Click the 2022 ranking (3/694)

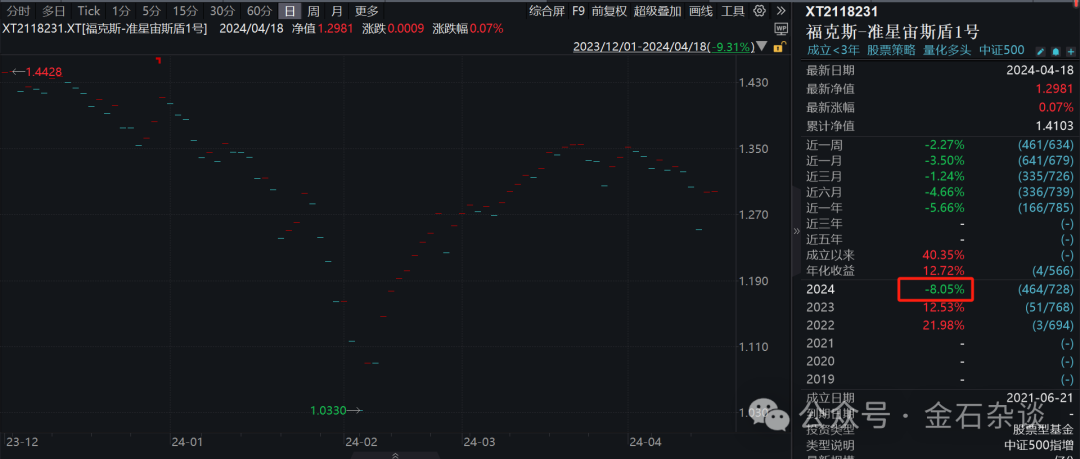[1051, 325]
